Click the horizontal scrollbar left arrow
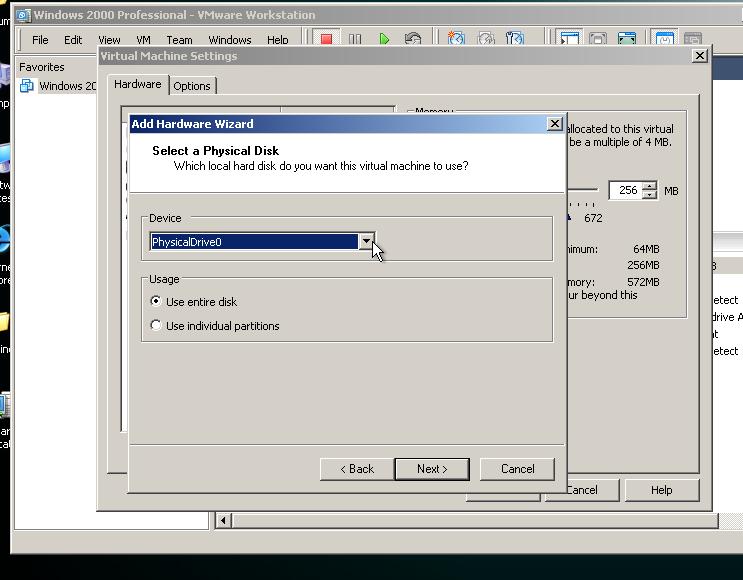 coord(223,520)
